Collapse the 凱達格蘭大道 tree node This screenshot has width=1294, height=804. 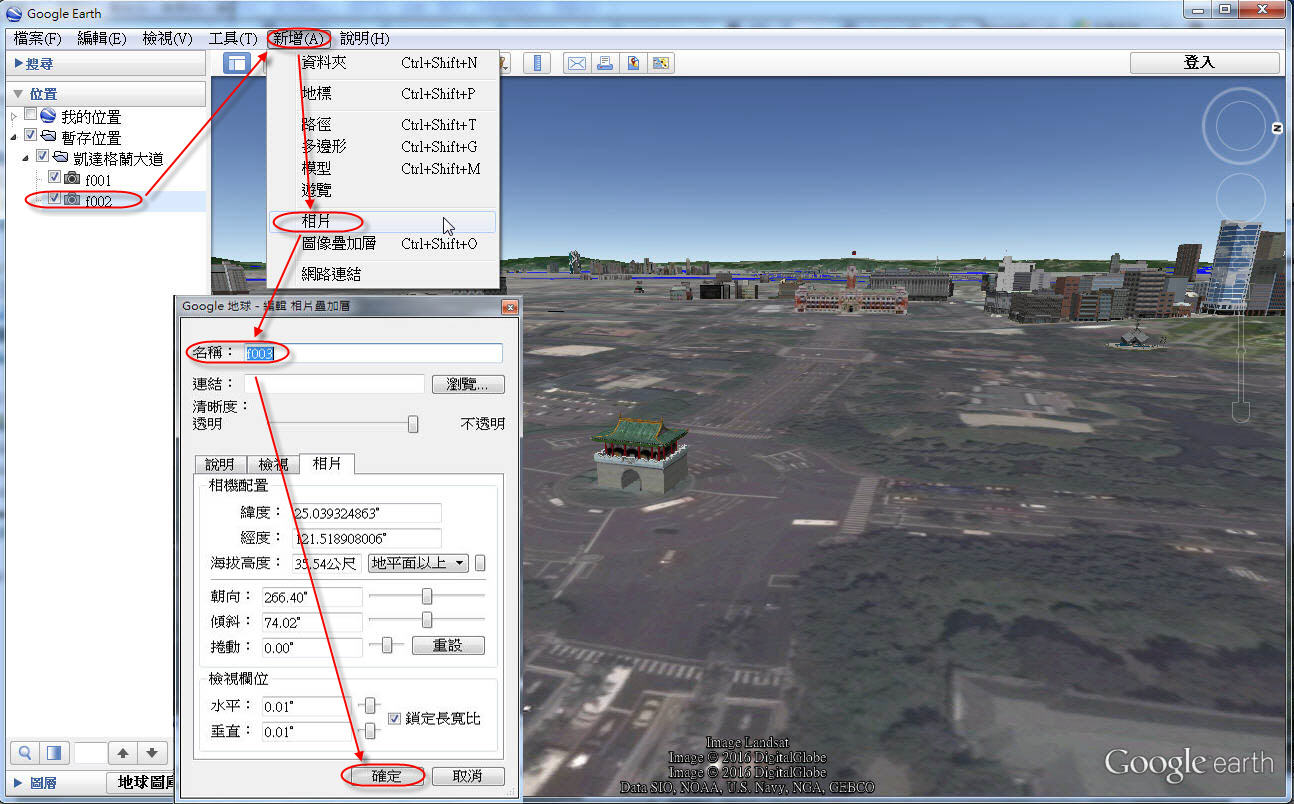point(26,158)
